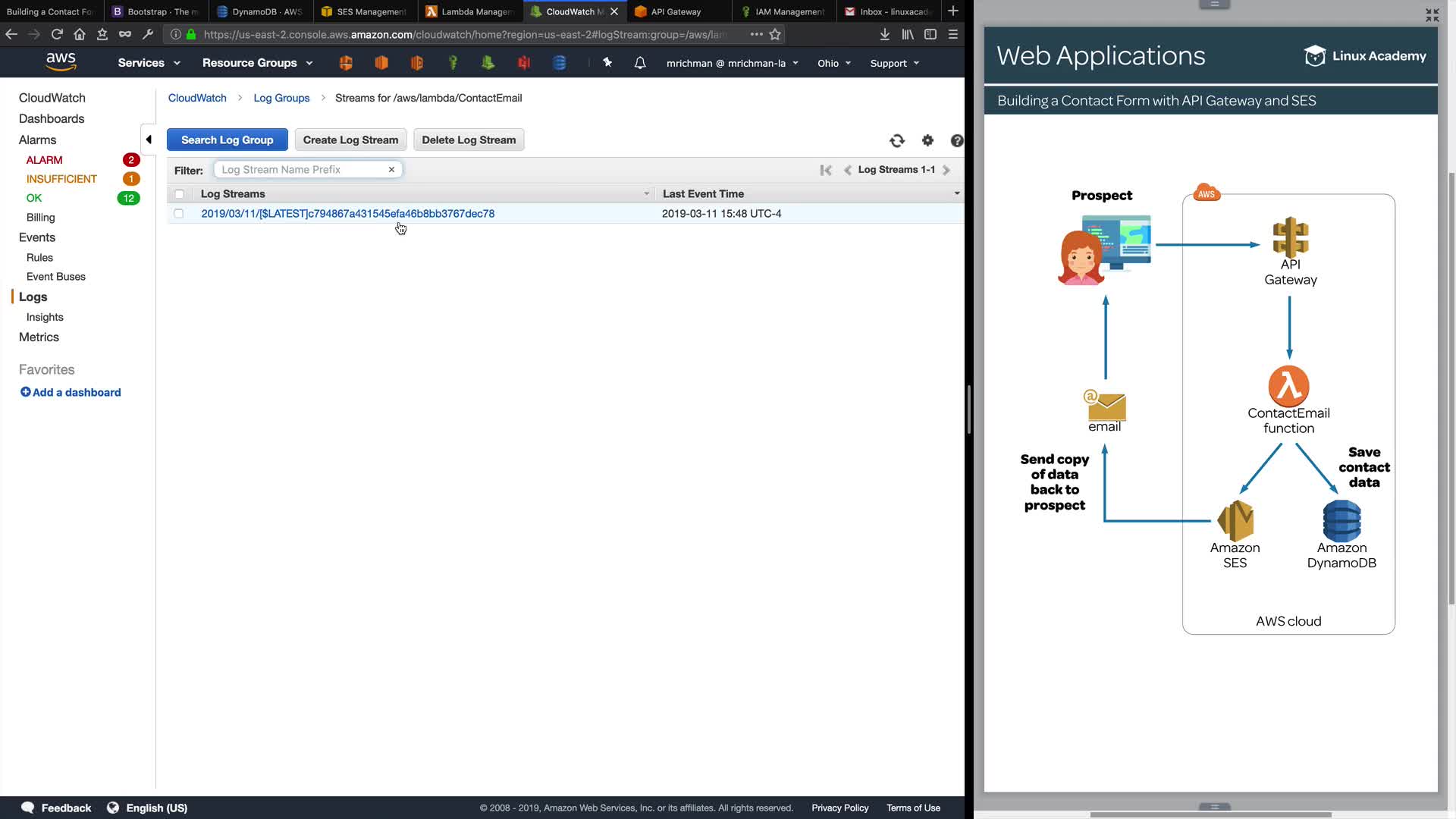Open the 2019/03/11 LATEST log stream link
This screenshot has width=1456, height=819.
(347, 214)
